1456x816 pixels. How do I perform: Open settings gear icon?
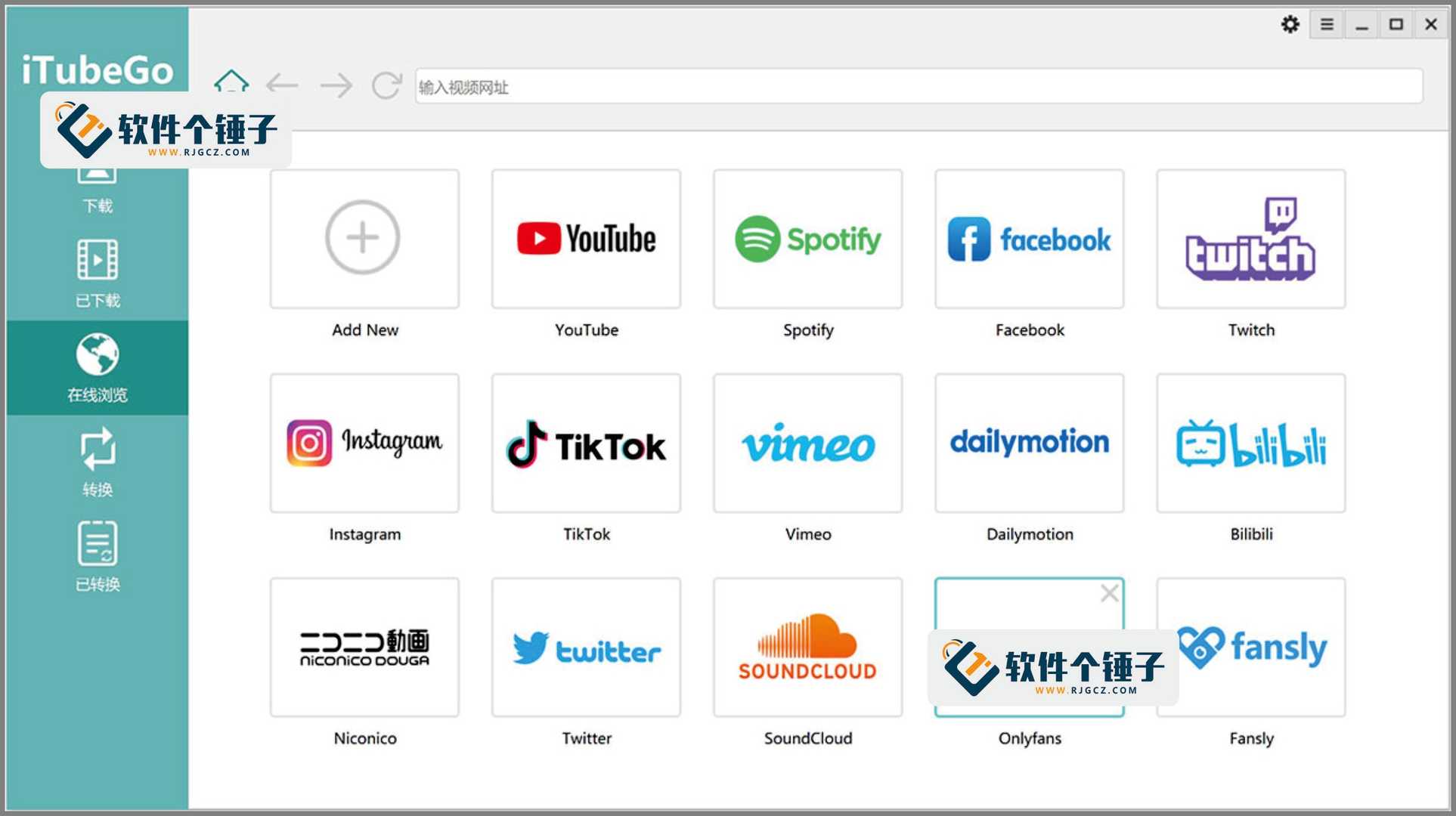(1290, 24)
